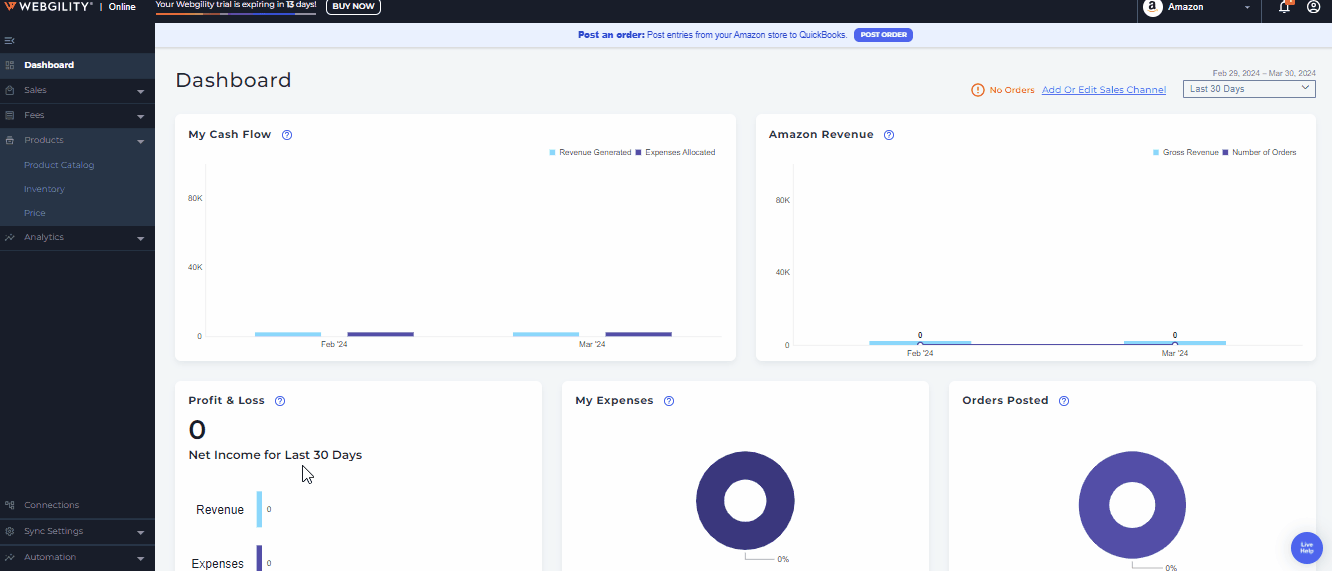1332x571 pixels.
Task: Click the Amazon Revenue help icon
Action: (x=889, y=135)
